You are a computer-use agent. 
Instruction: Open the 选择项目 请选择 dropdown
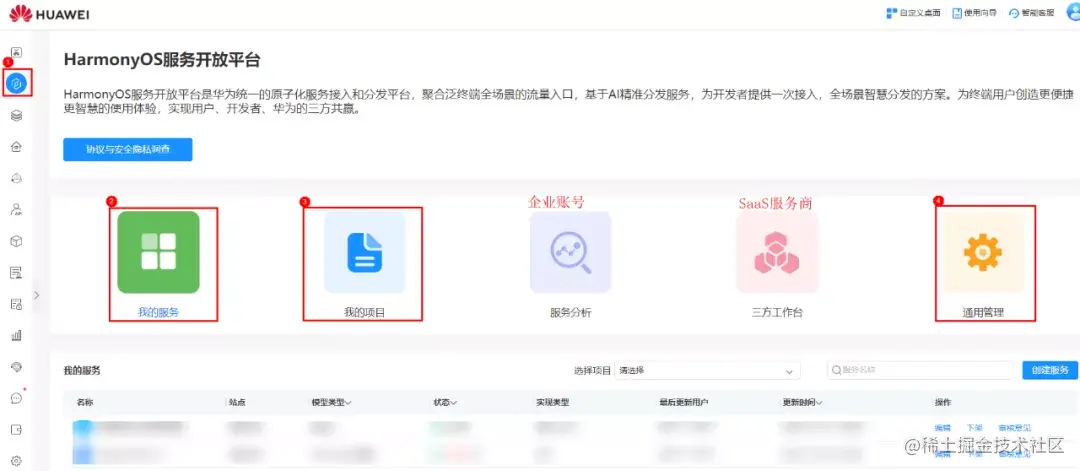pyautogui.click(x=707, y=370)
